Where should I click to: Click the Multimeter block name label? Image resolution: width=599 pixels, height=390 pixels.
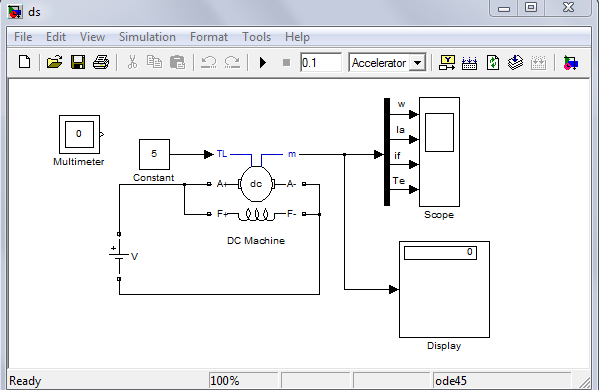tap(79, 162)
